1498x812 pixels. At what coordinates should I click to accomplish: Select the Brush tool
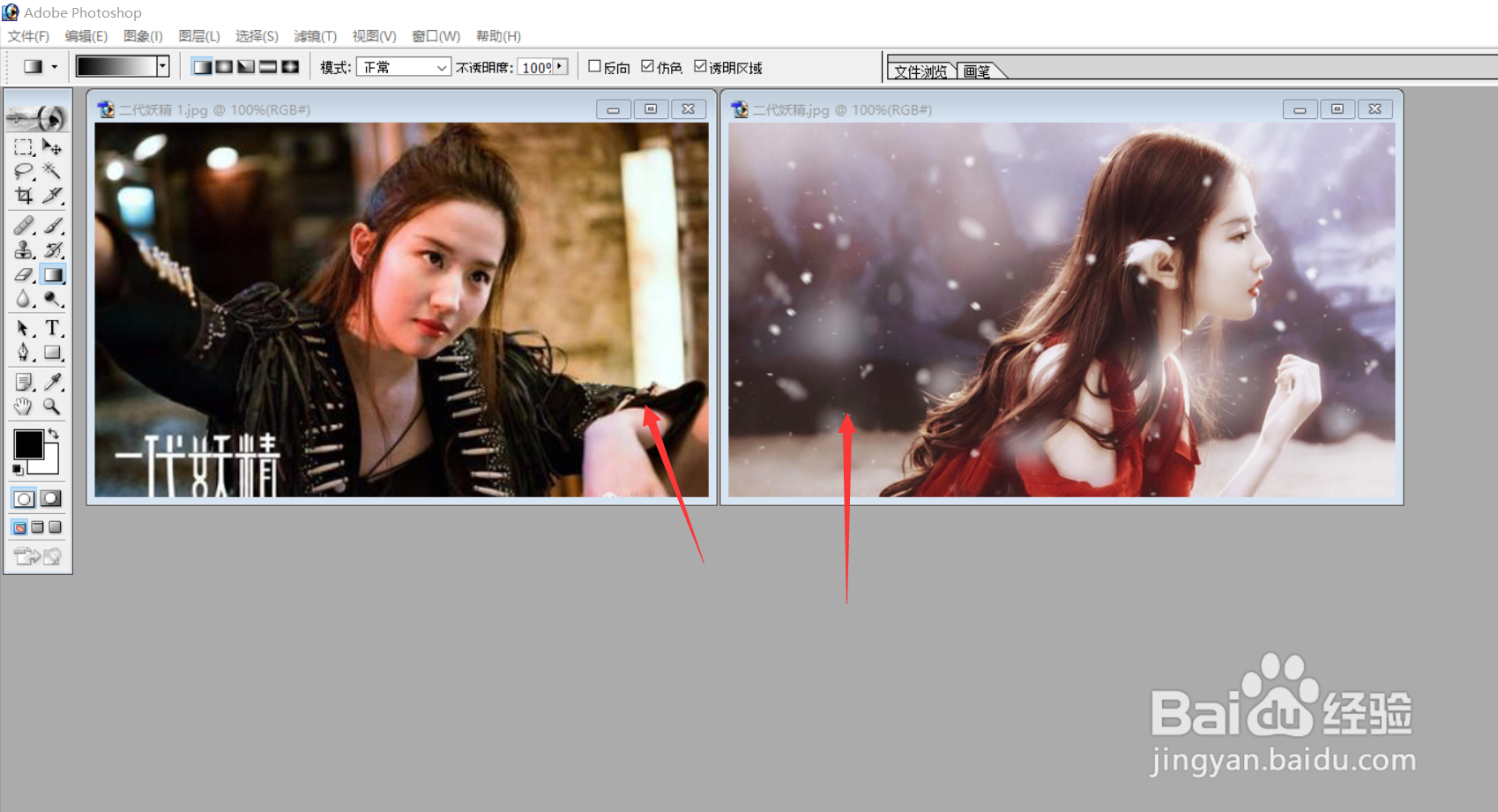52,226
